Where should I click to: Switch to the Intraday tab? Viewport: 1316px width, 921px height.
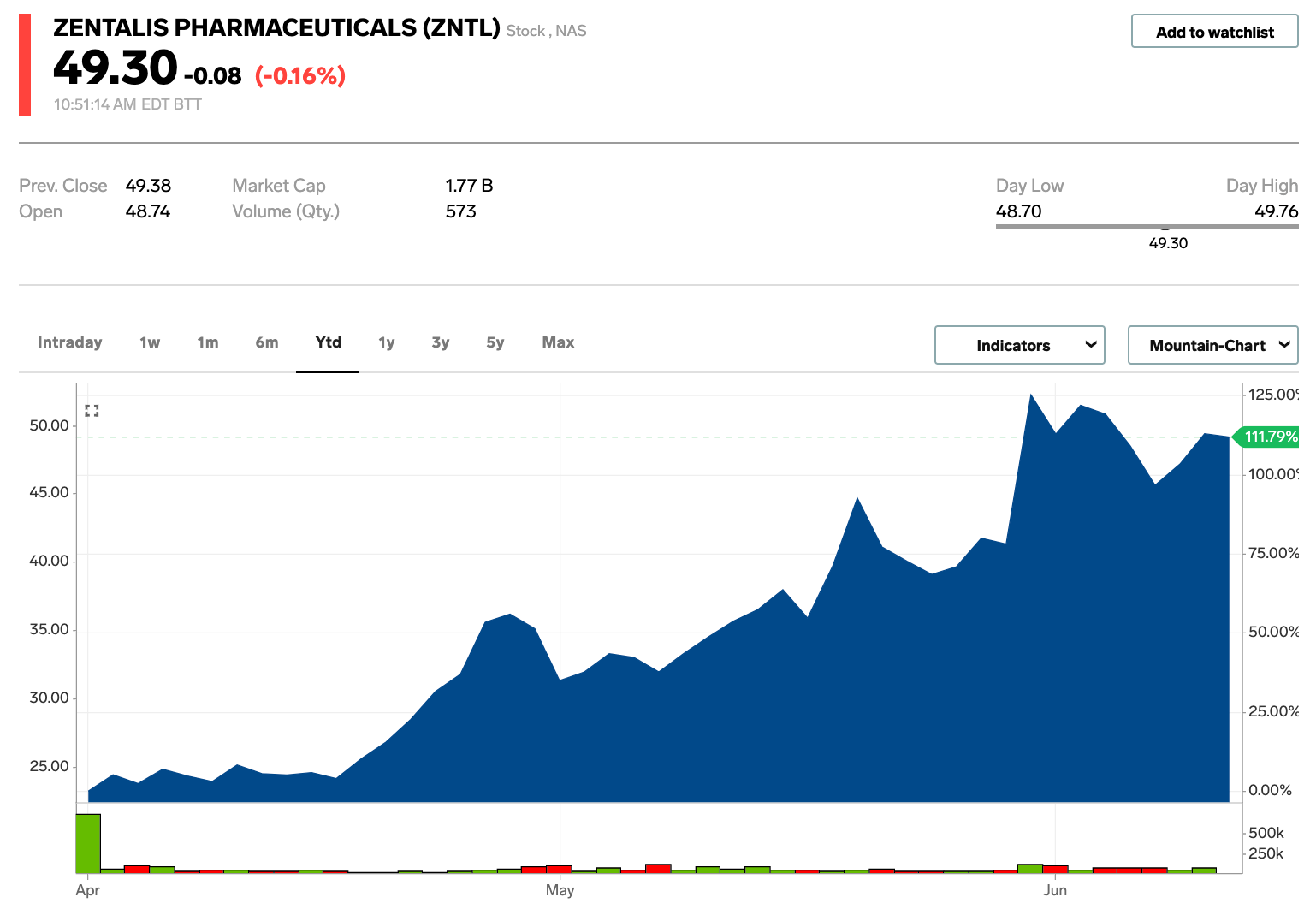[69, 342]
